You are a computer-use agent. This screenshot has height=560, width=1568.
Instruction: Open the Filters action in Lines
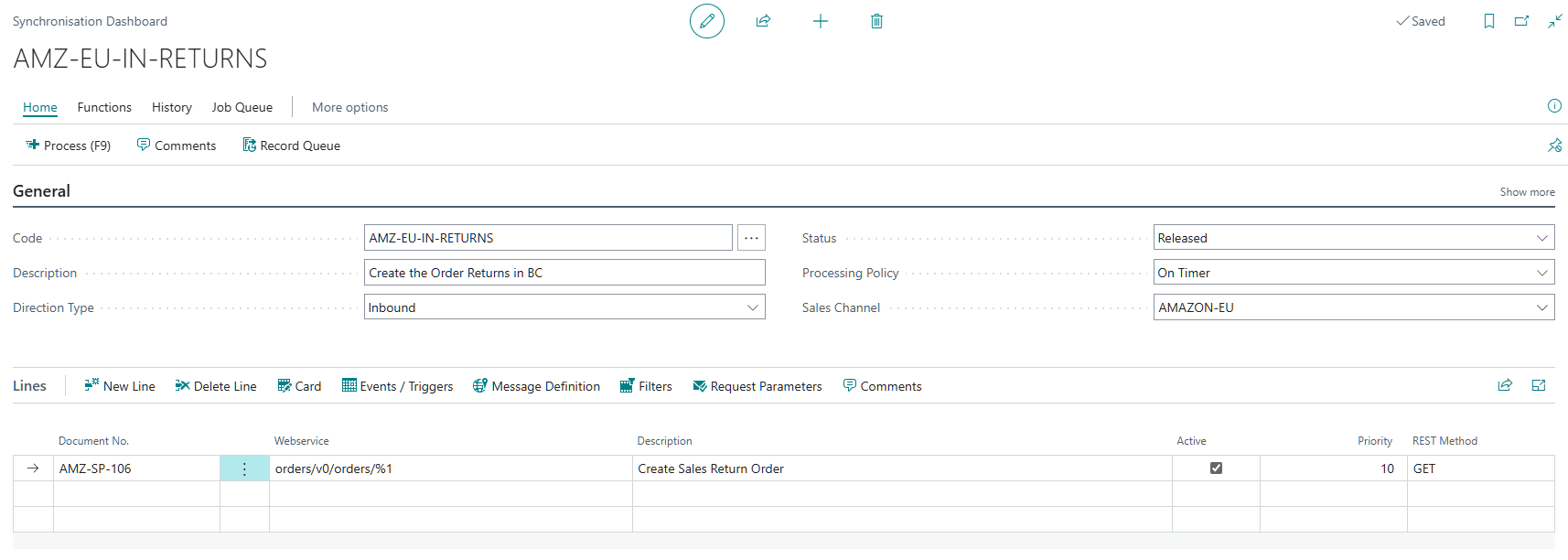[646, 386]
